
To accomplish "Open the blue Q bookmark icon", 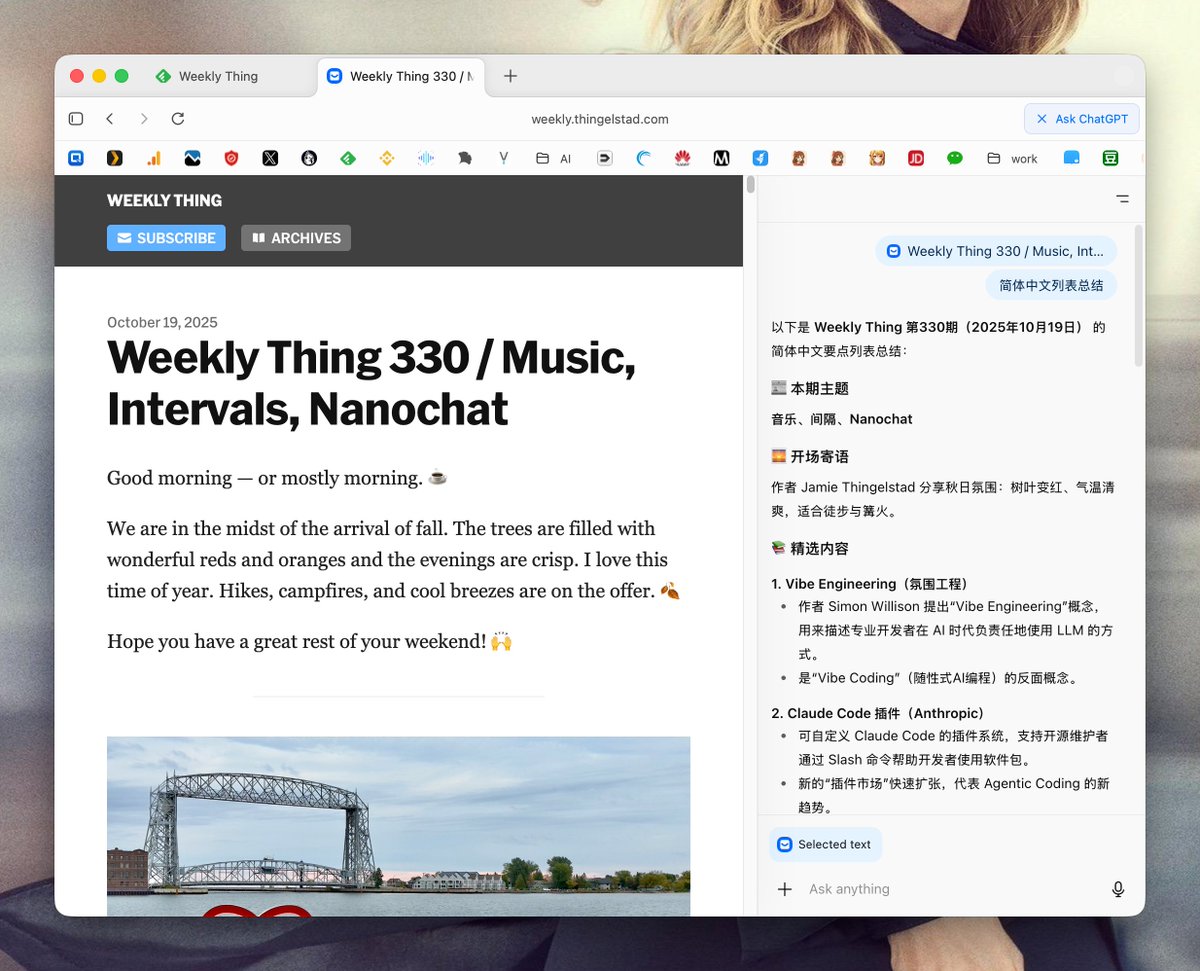I will [x=76, y=158].
